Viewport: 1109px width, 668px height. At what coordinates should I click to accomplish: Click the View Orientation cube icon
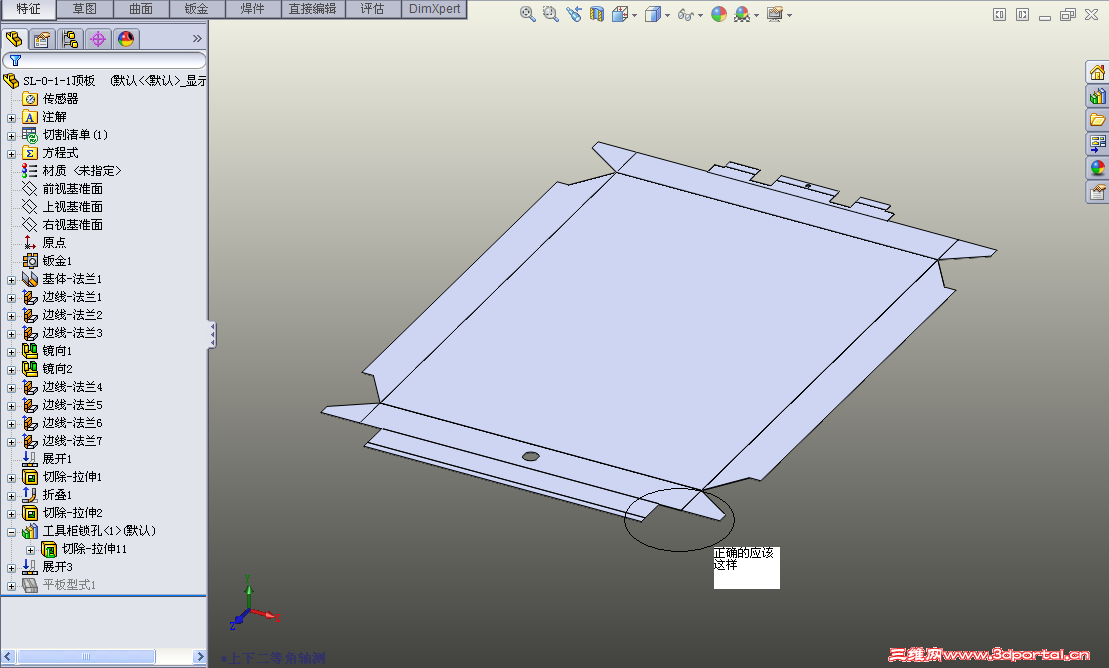coord(620,14)
